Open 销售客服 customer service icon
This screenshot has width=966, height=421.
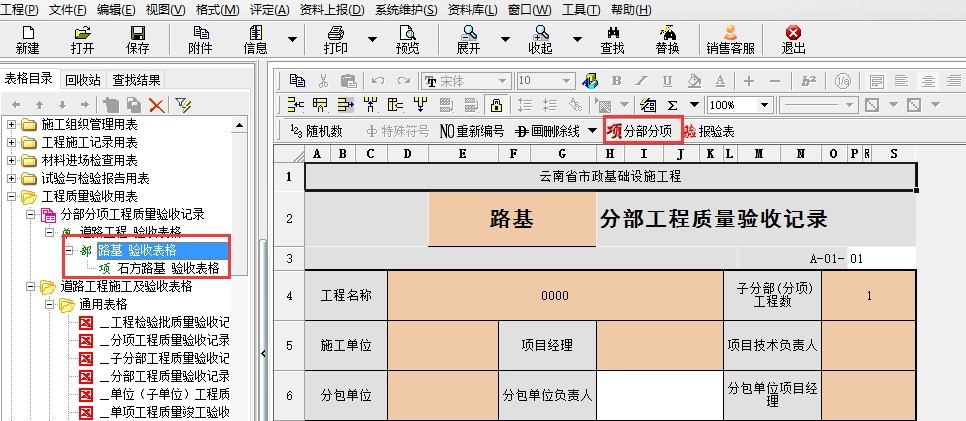coord(730,39)
